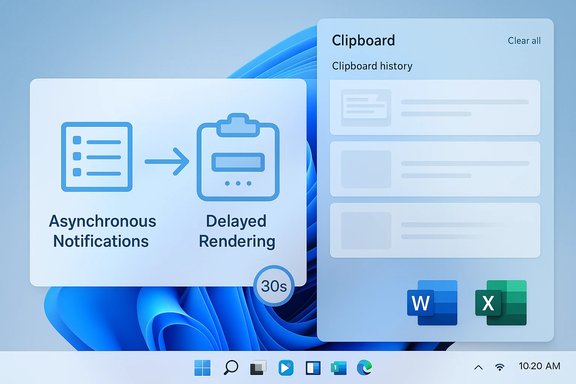Image resolution: width=576 pixels, height=384 pixels.
Task: Launch the blue play-arrow taskbar app
Action: point(286,368)
